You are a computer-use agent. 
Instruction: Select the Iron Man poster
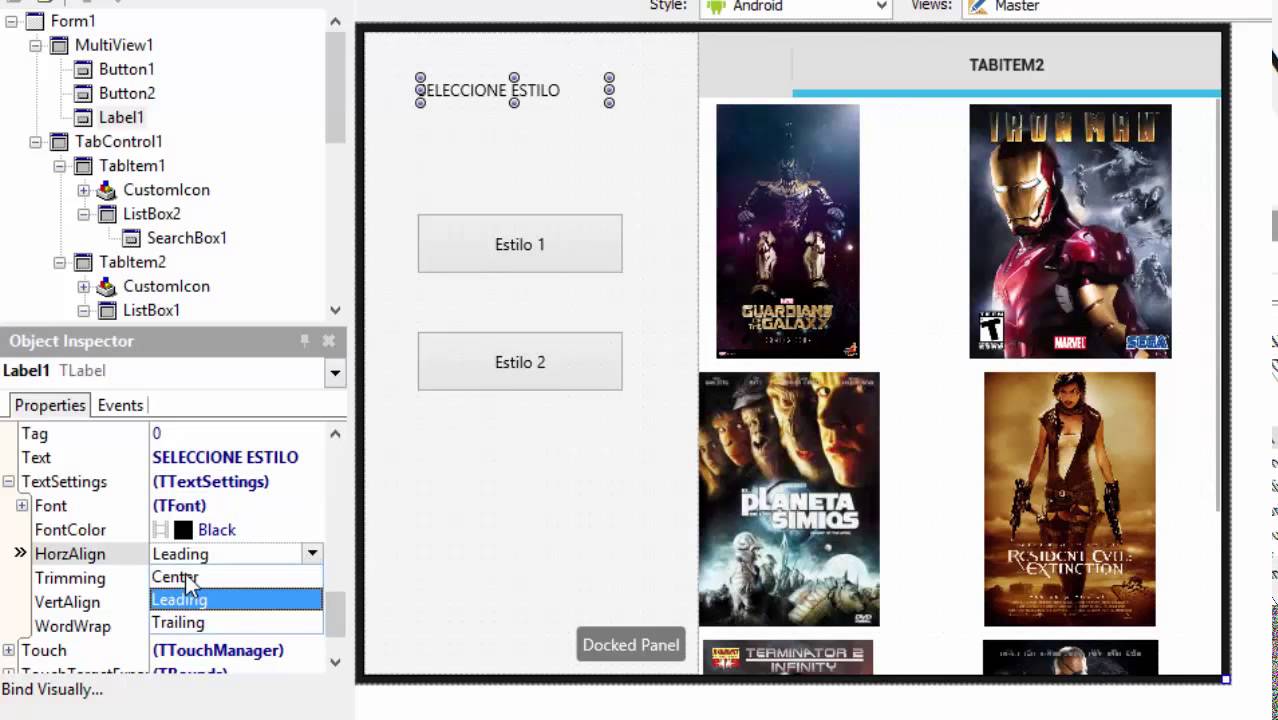1070,231
